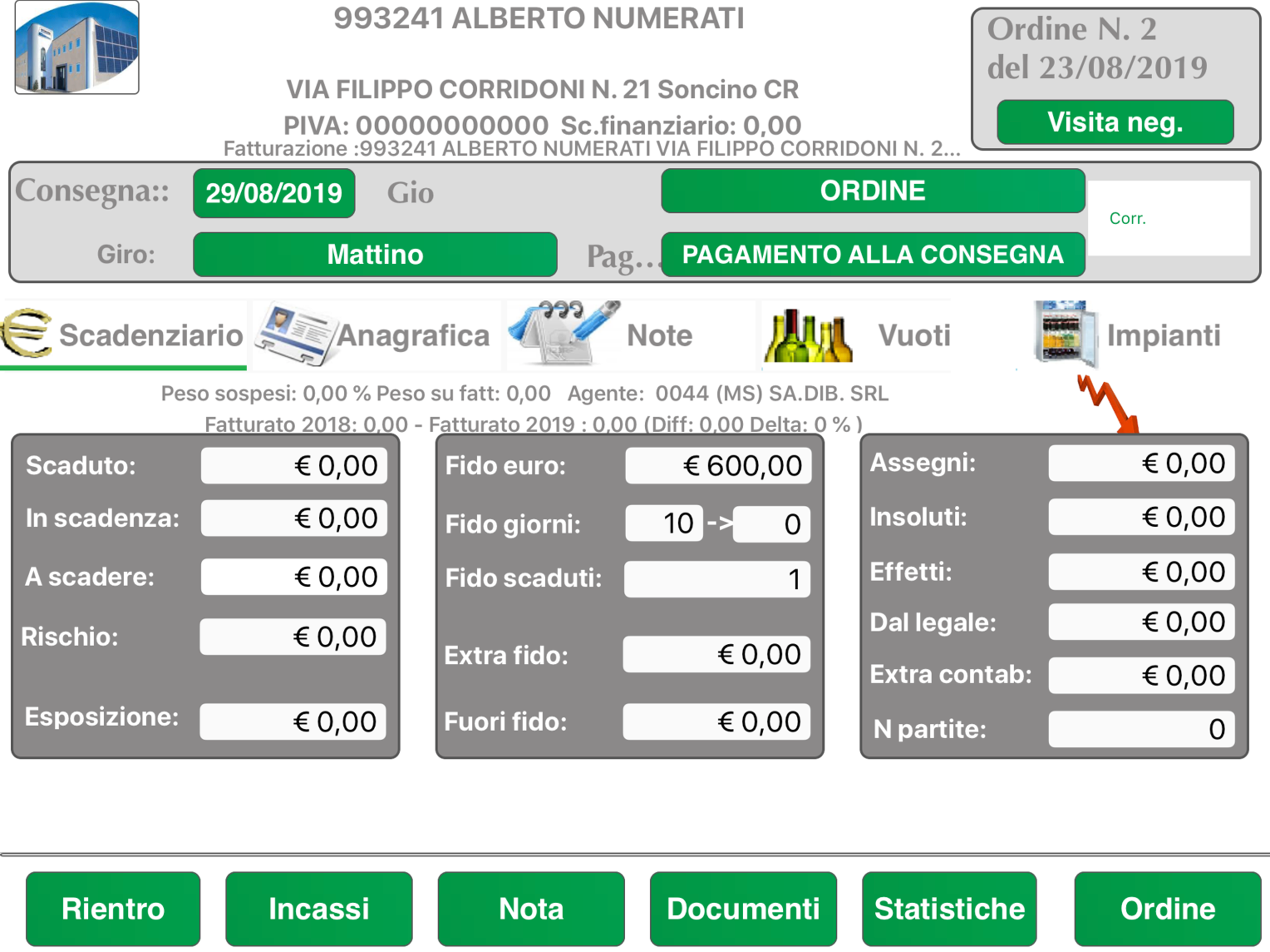Click the Ordine N. 2 header text
This screenshot has width=1270, height=952.
pyautogui.click(x=1072, y=29)
